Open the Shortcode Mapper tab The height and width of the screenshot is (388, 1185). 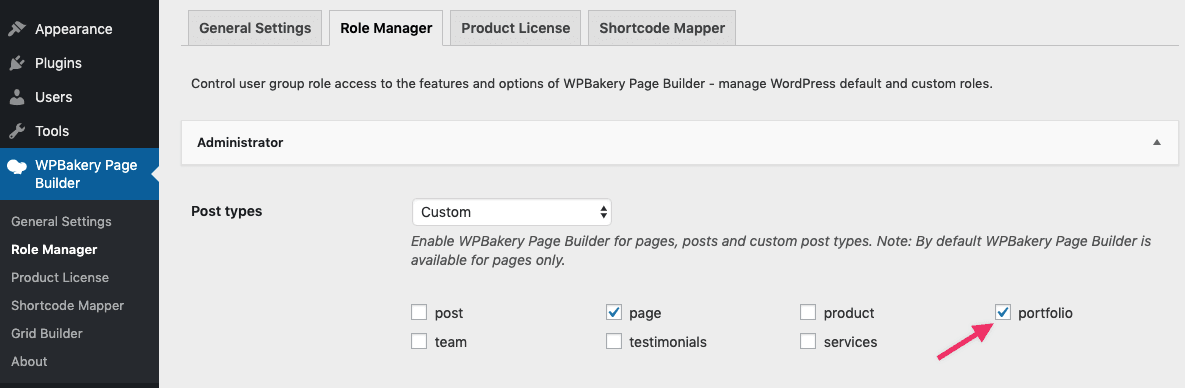pos(662,28)
